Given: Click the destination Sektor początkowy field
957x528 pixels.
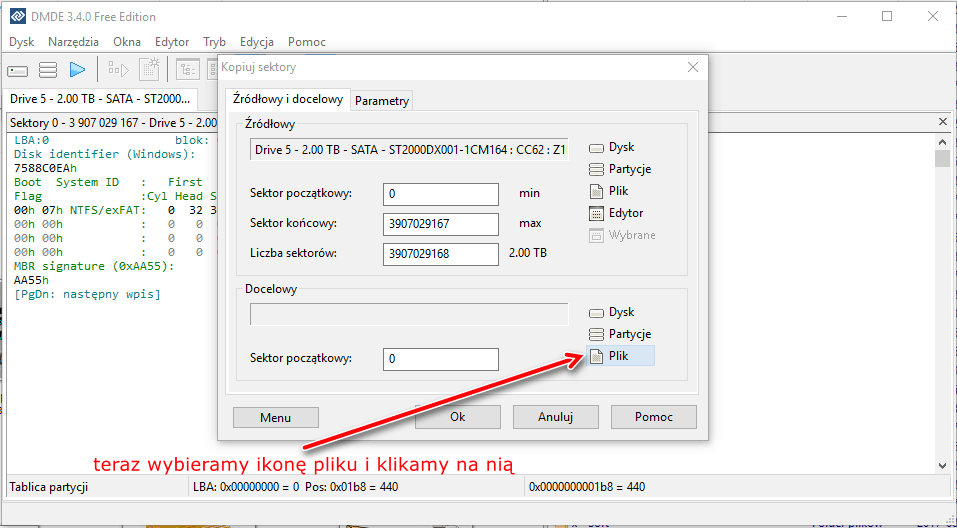Looking at the screenshot, I should [x=440, y=359].
